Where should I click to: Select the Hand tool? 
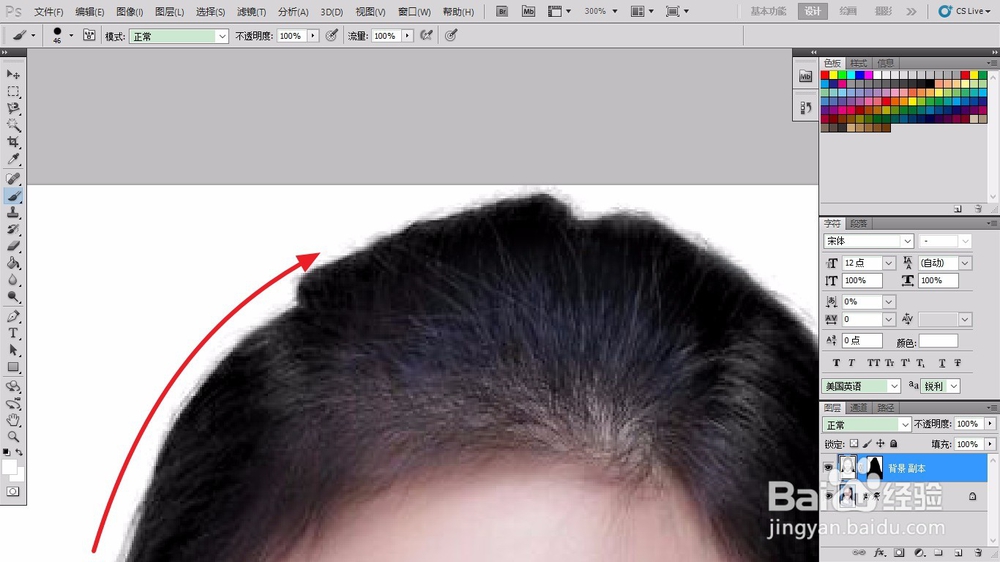(x=13, y=420)
